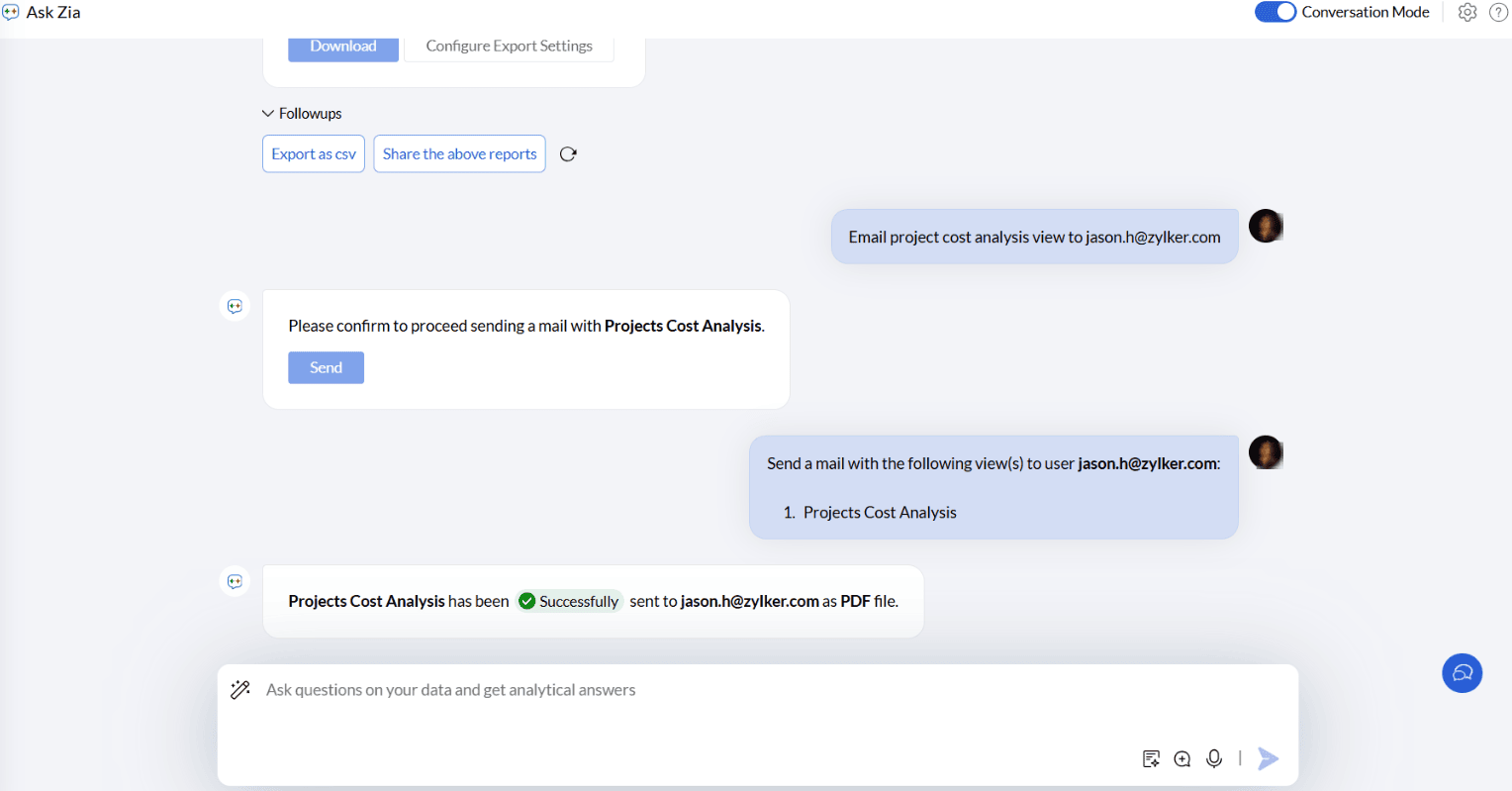Open the help question mark icon

(1498, 12)
